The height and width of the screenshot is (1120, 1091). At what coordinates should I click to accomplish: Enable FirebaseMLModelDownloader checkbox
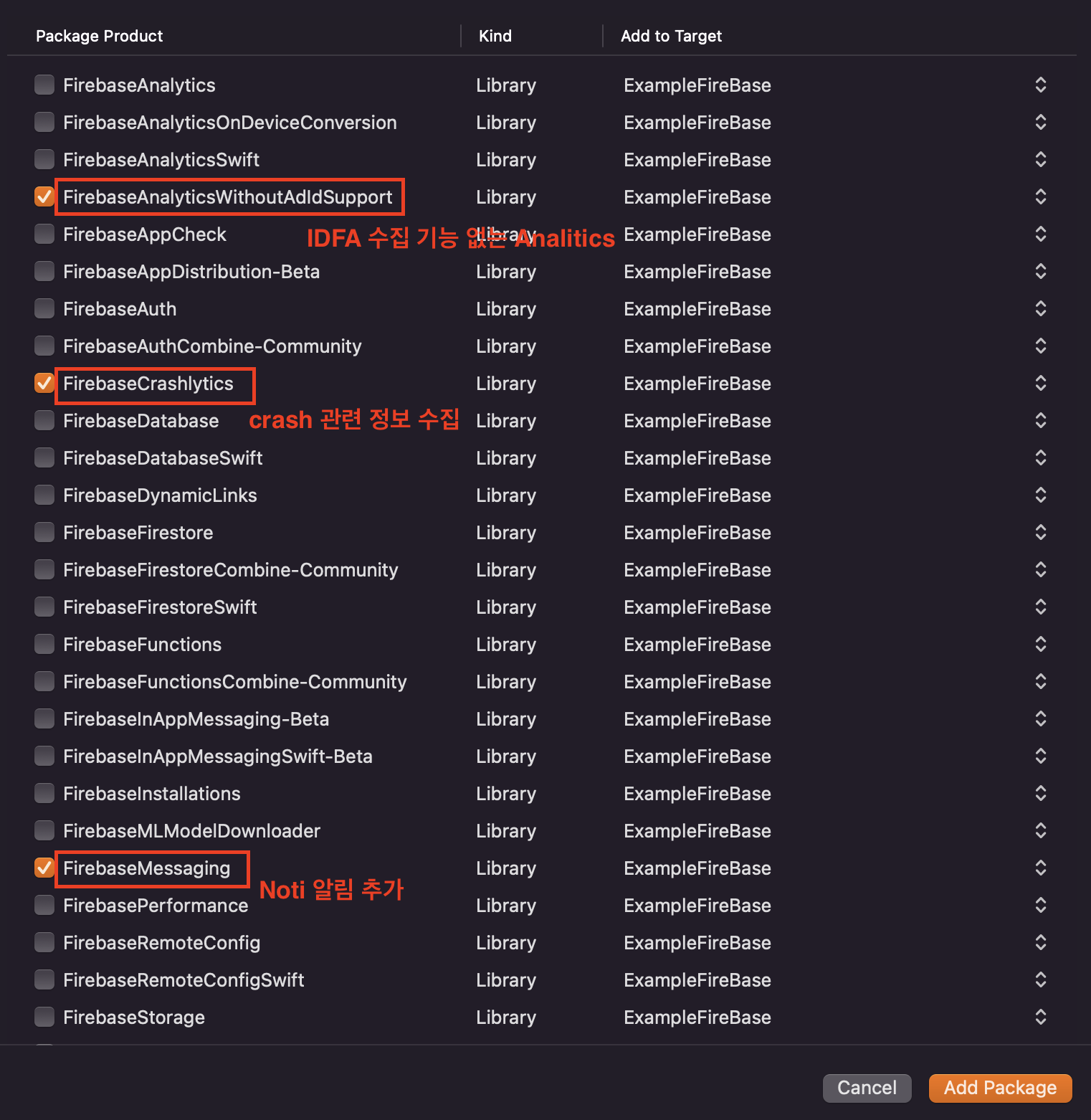[44, 830]
